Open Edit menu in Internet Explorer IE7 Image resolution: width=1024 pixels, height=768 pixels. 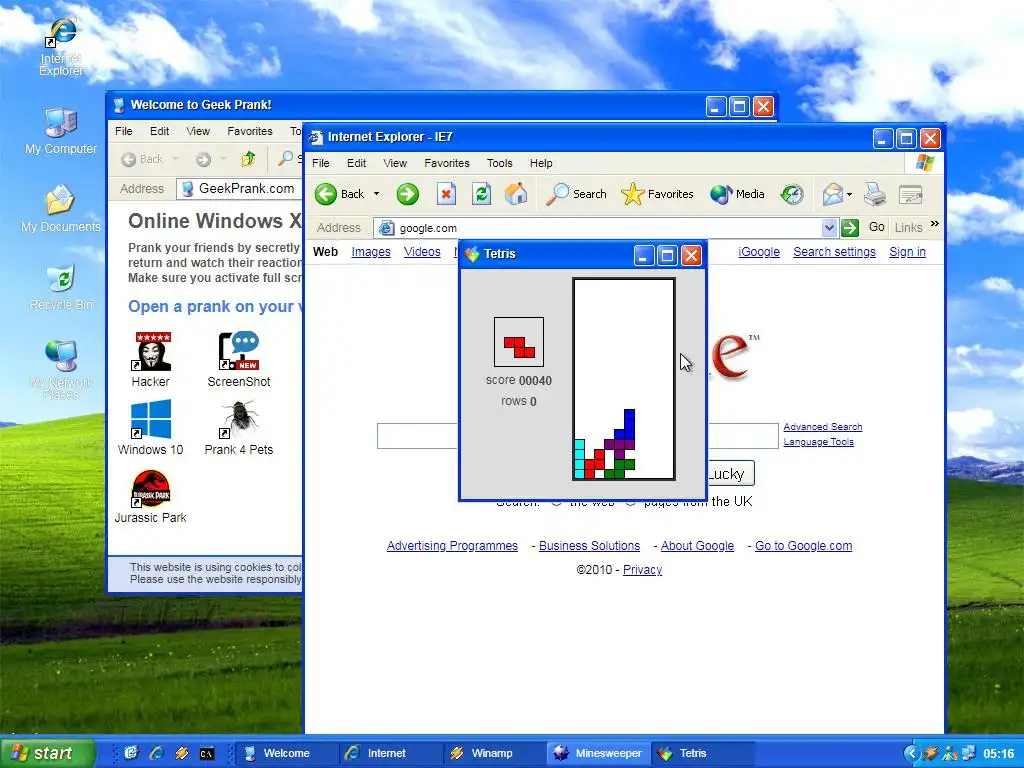[x=357, y=163]
